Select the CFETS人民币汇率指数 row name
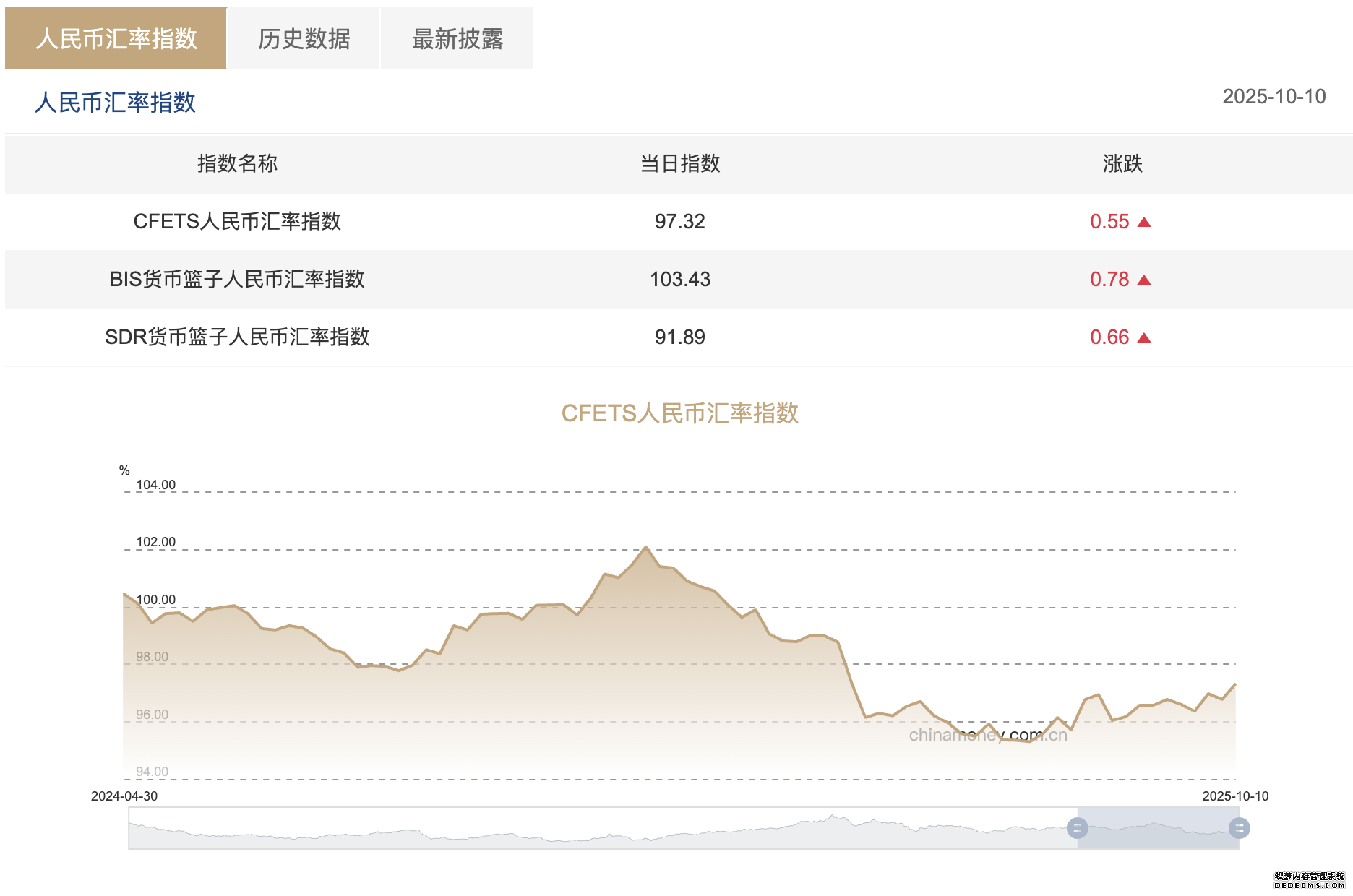The image size is (1353, 896). (237, 222)
